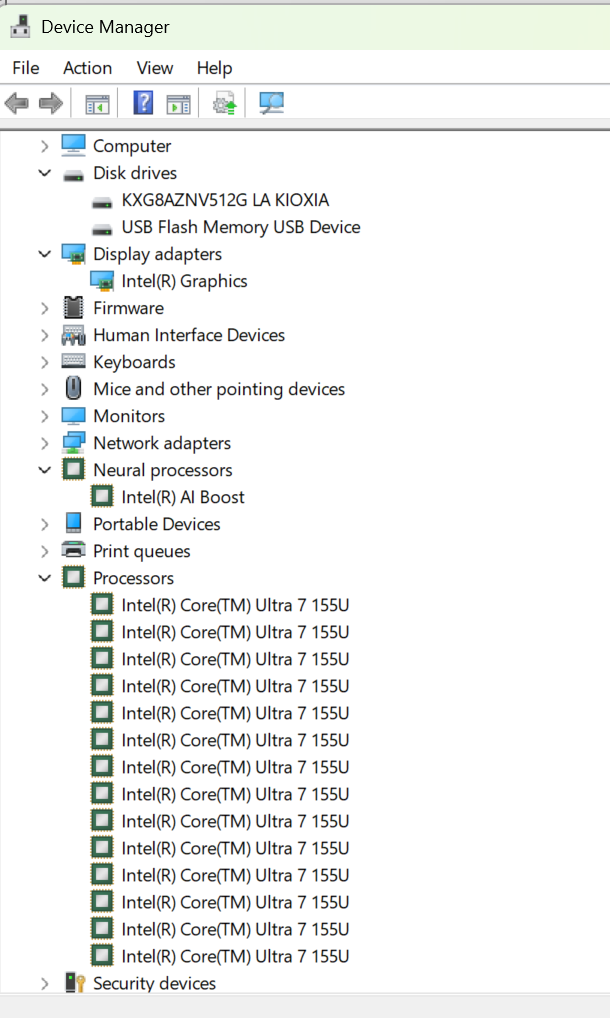Image resolution: width=610 pixels, height=1018 pixels.
Task: Expand the Keyboards category
Action: [44, 362]
